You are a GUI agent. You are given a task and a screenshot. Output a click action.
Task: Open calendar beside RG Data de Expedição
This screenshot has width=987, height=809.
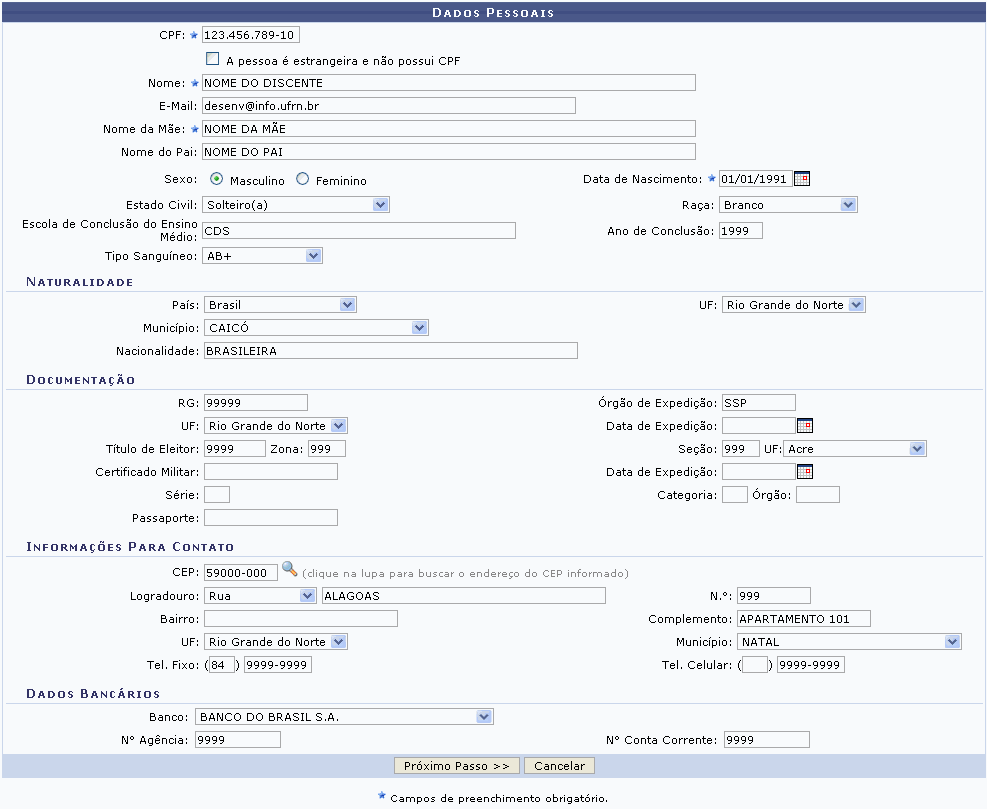coord(804,425)
